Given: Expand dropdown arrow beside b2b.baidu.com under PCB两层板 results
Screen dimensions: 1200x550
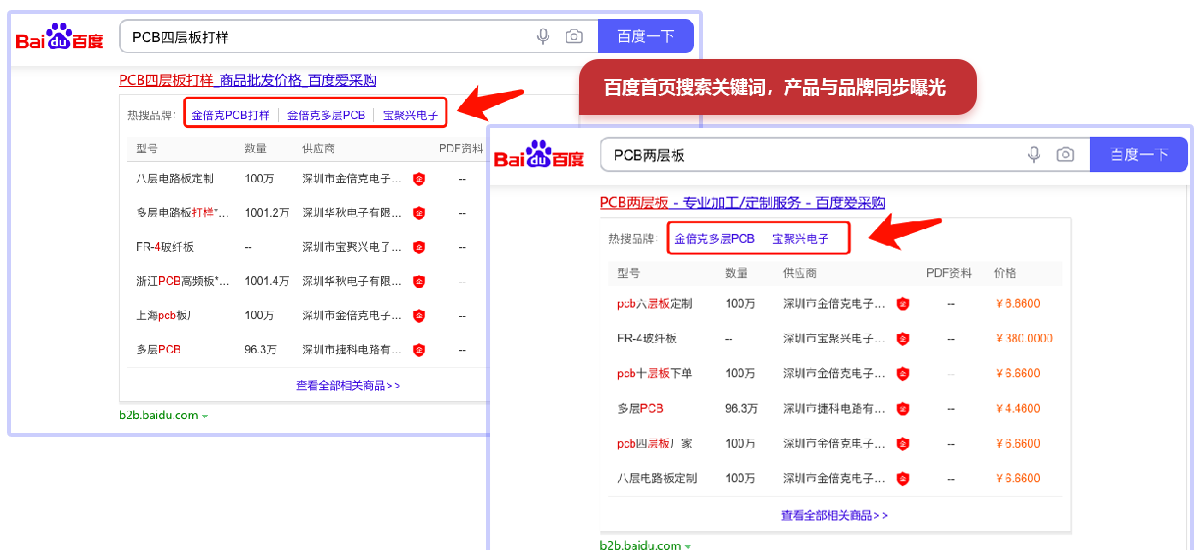Looking at the screenshot, I should [x=687, y=546].
